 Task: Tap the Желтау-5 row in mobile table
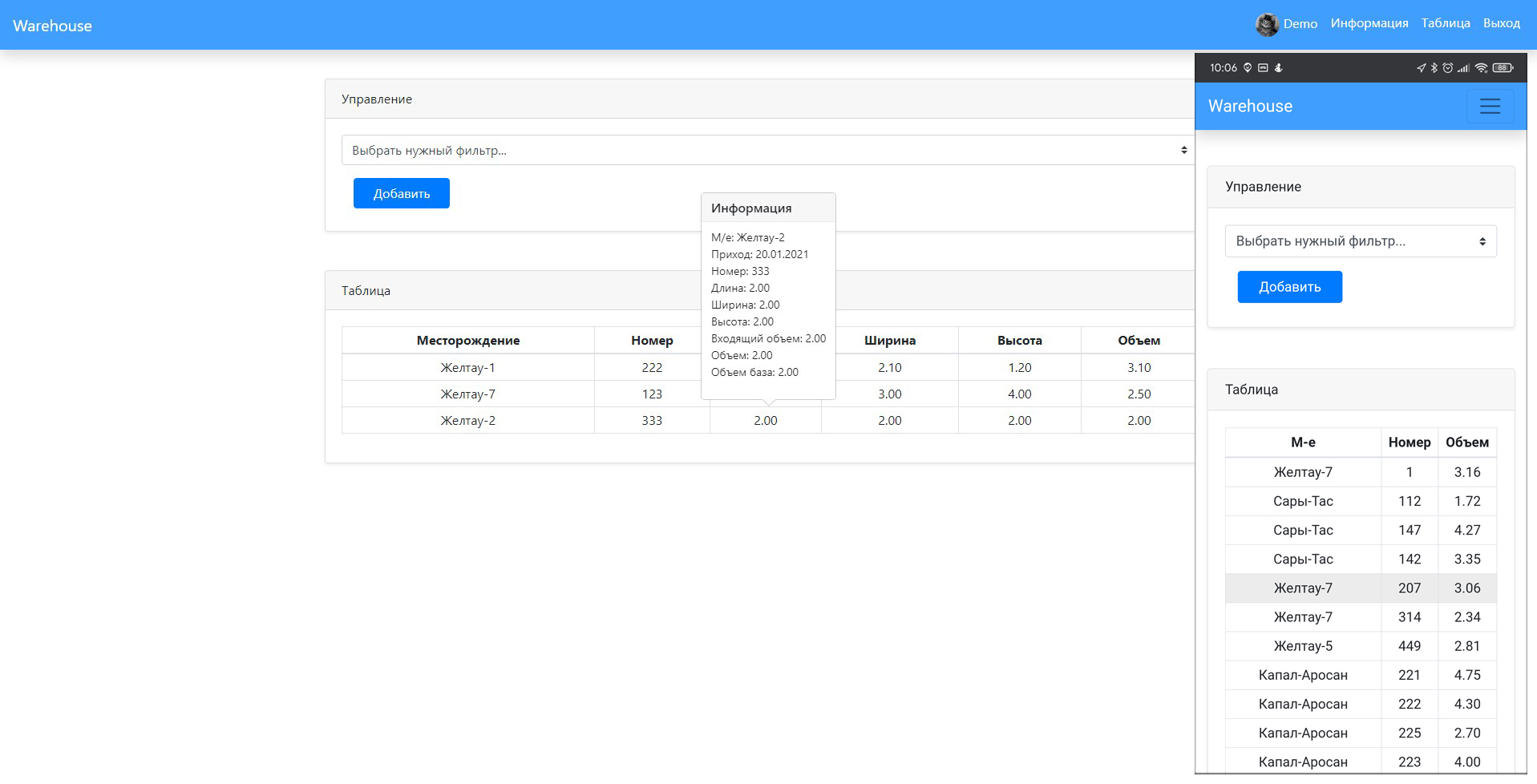[x=1361, y=646]
